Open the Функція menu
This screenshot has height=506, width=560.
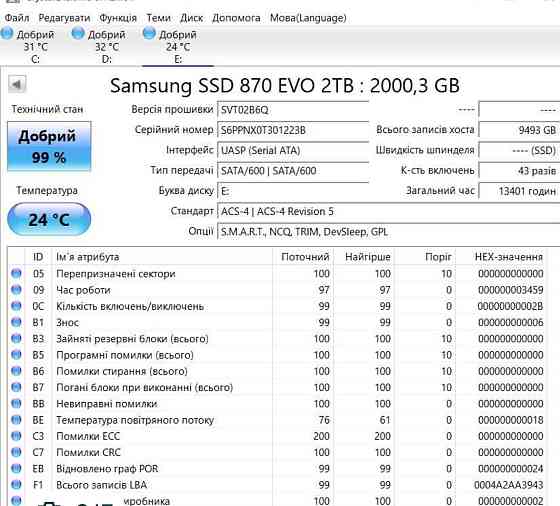(x=118, y=18)
